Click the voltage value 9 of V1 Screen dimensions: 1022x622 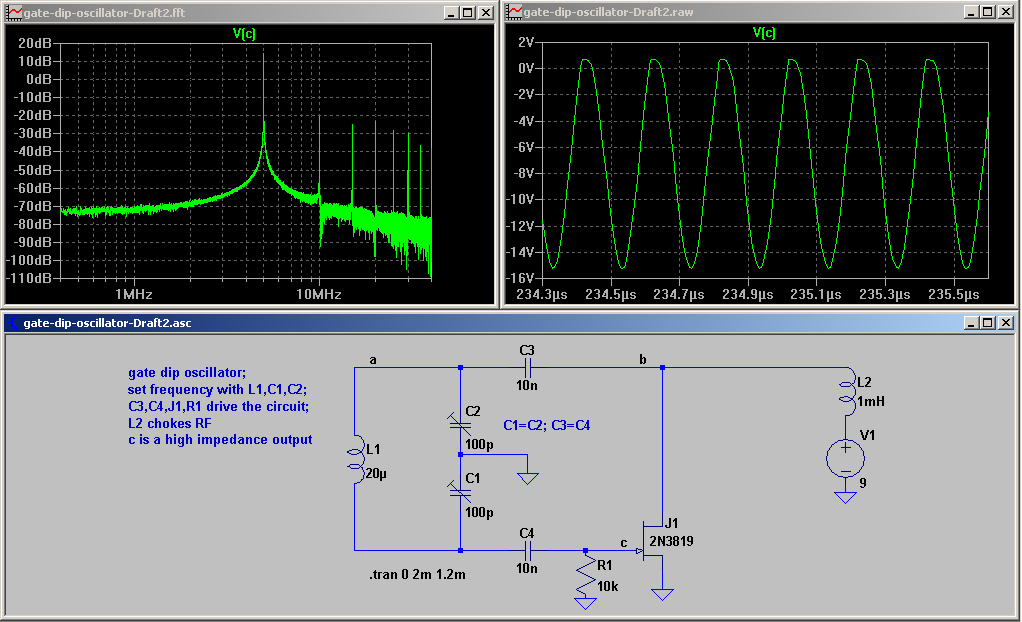coord(863,483)
